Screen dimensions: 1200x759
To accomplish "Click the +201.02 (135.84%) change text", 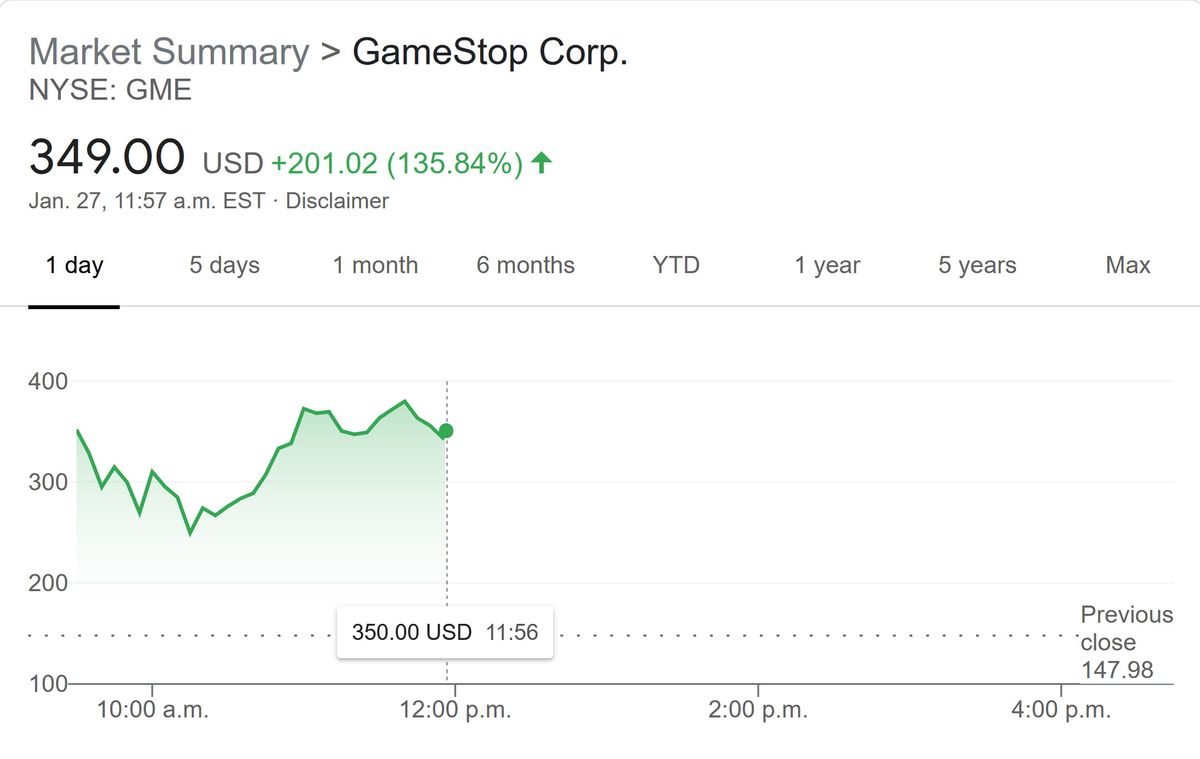I will point(396,160).
